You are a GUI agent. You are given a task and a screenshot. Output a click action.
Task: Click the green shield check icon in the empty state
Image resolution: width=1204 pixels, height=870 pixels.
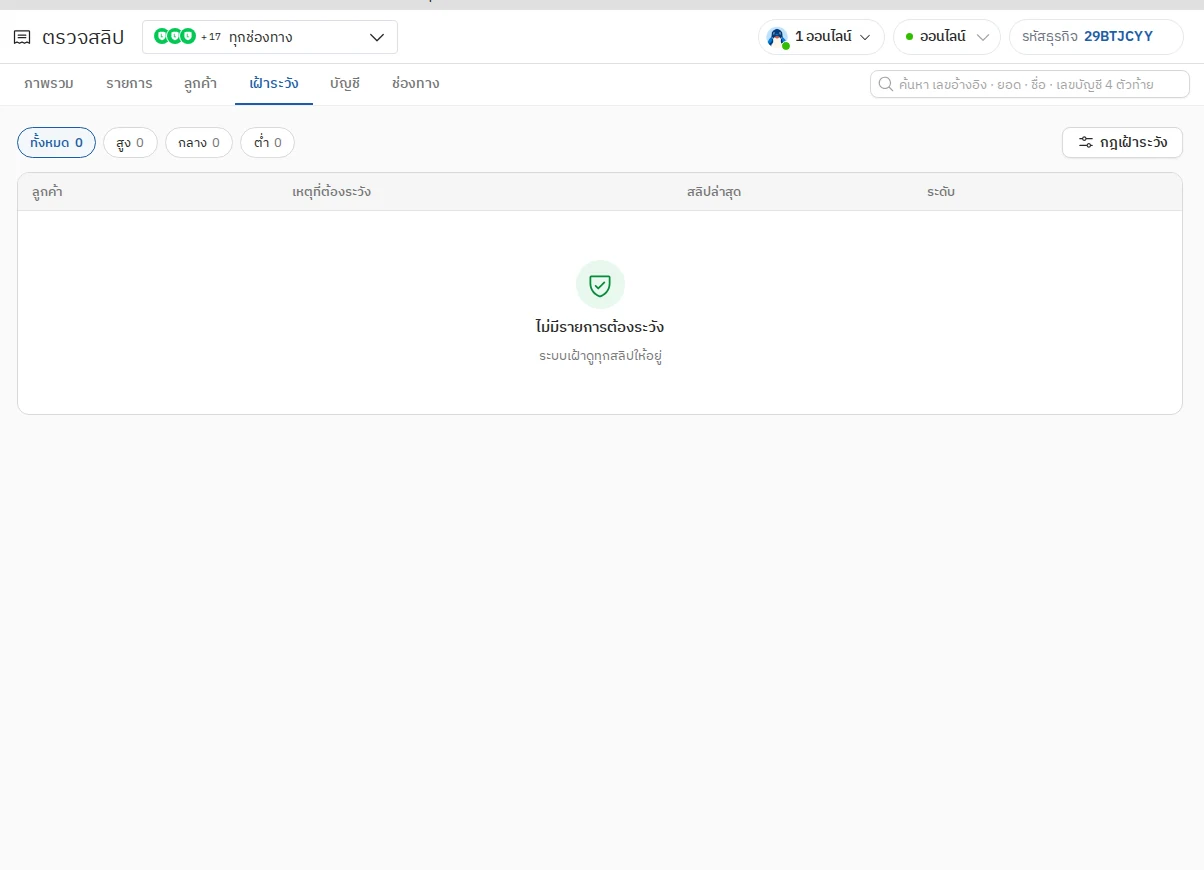pos(600,285)
